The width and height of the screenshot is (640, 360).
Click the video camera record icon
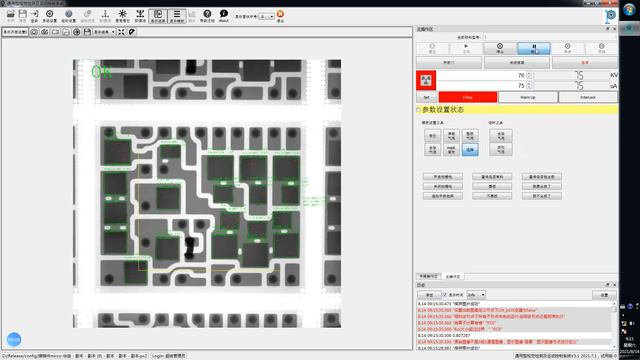(44, 32)
